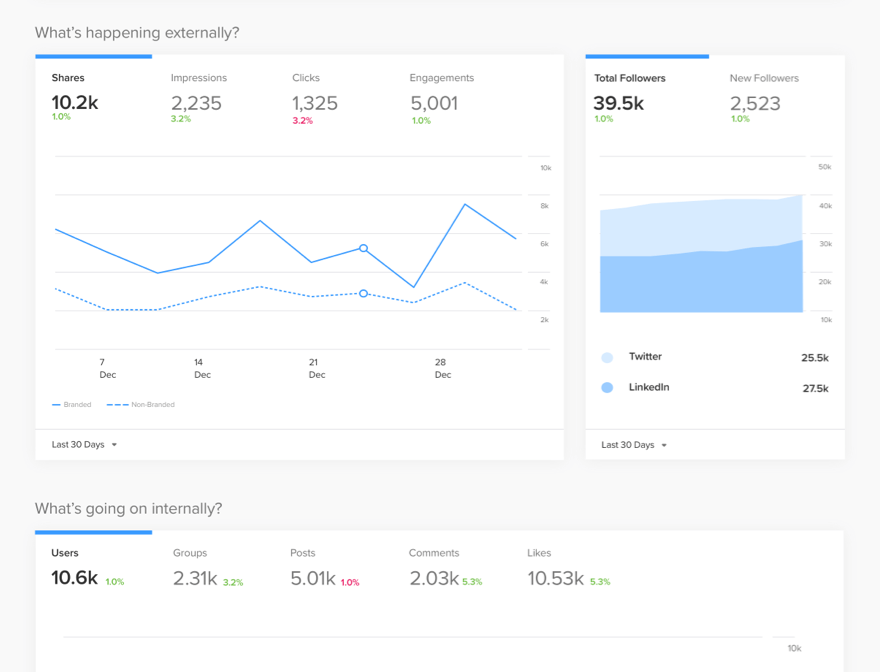Click the Twitter light blue swatch
Screen dimensions: 880x672
[607, 357]
